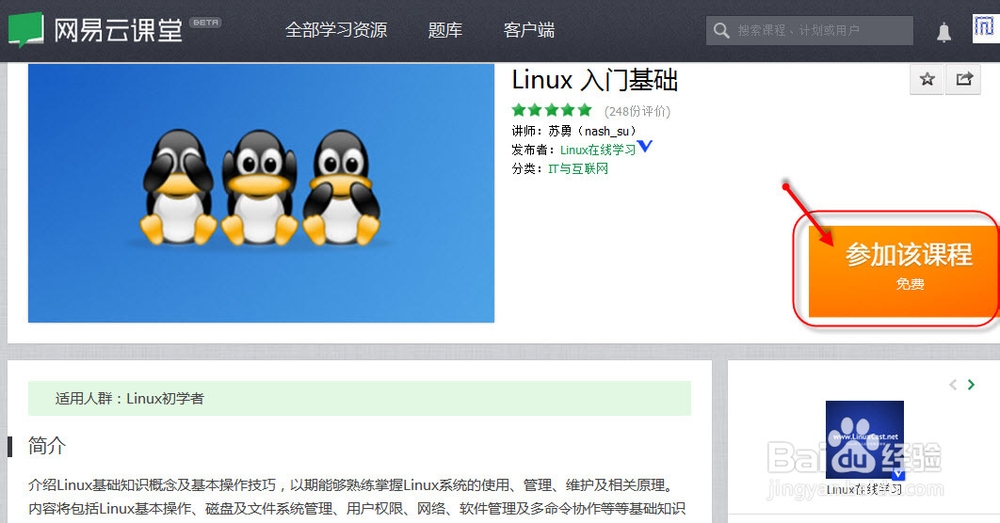
Task: Click the five-star rating icons
Action: coord(552,110)
